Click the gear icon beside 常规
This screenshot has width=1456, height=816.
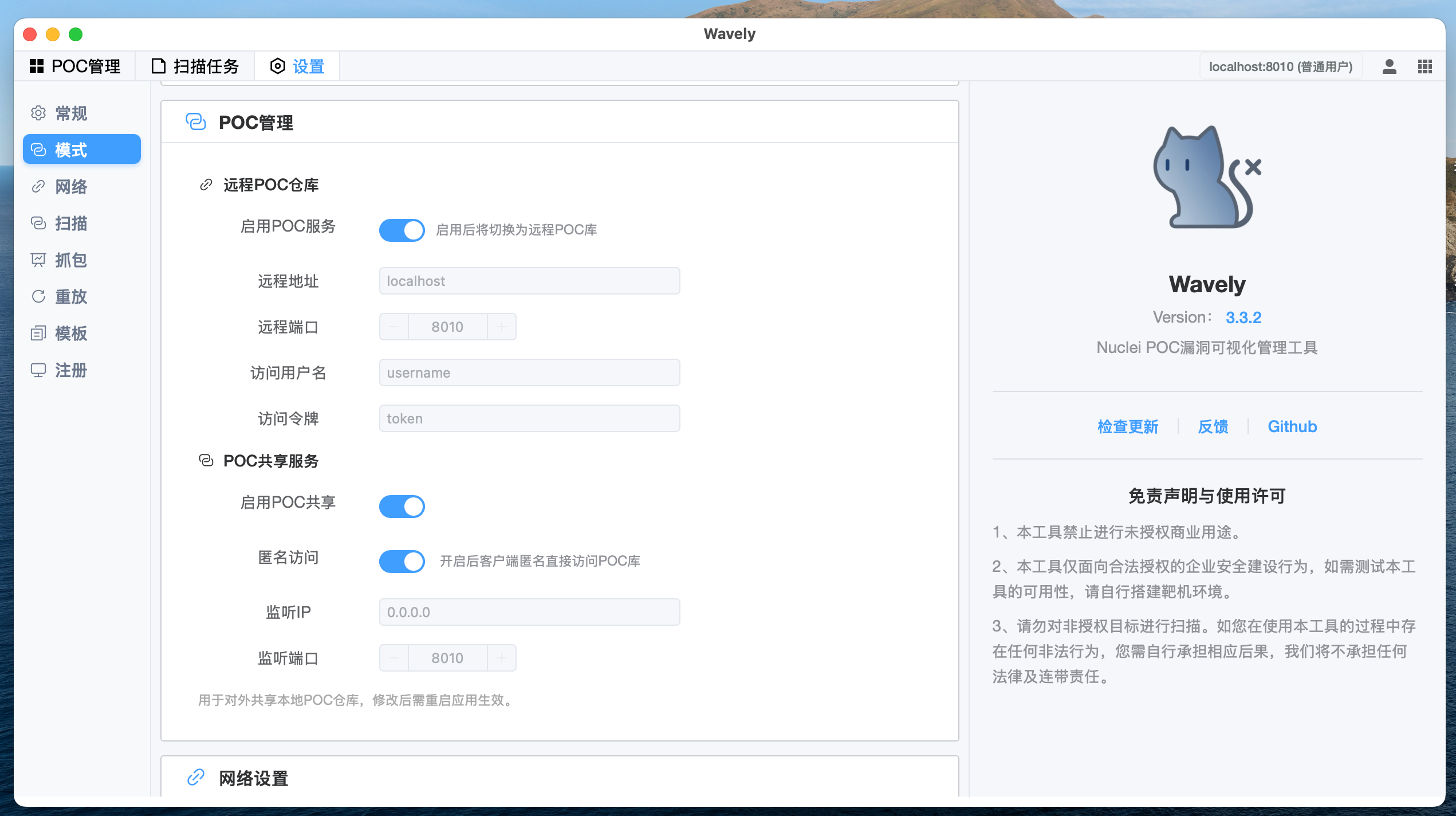38,113
